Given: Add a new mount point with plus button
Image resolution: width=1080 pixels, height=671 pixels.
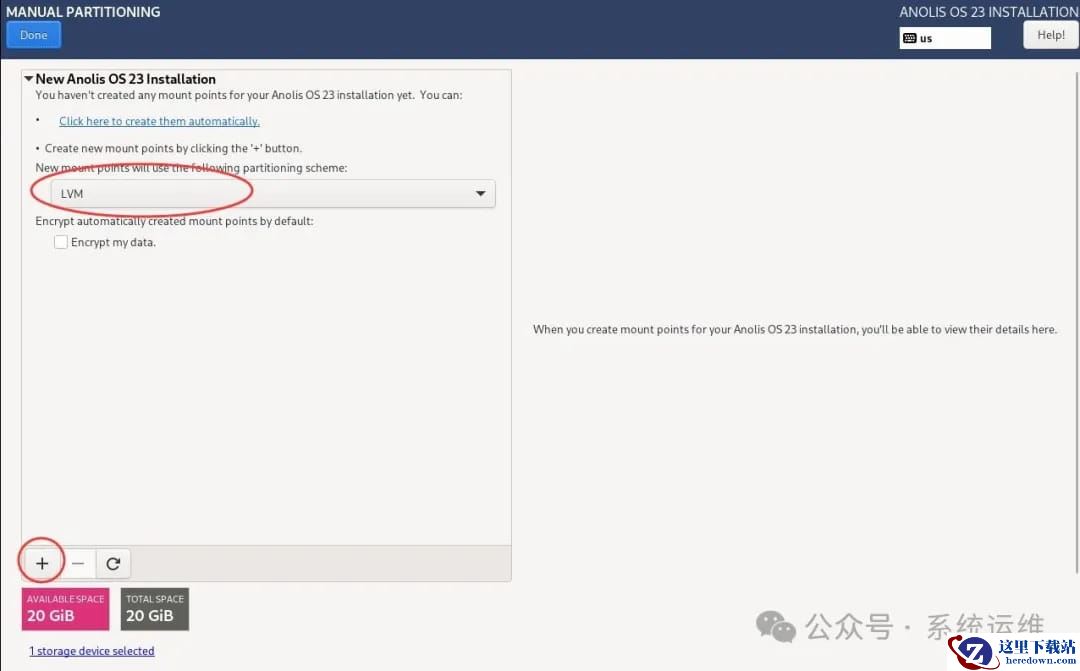Looking at the screenshot, I should coord(42,564).
